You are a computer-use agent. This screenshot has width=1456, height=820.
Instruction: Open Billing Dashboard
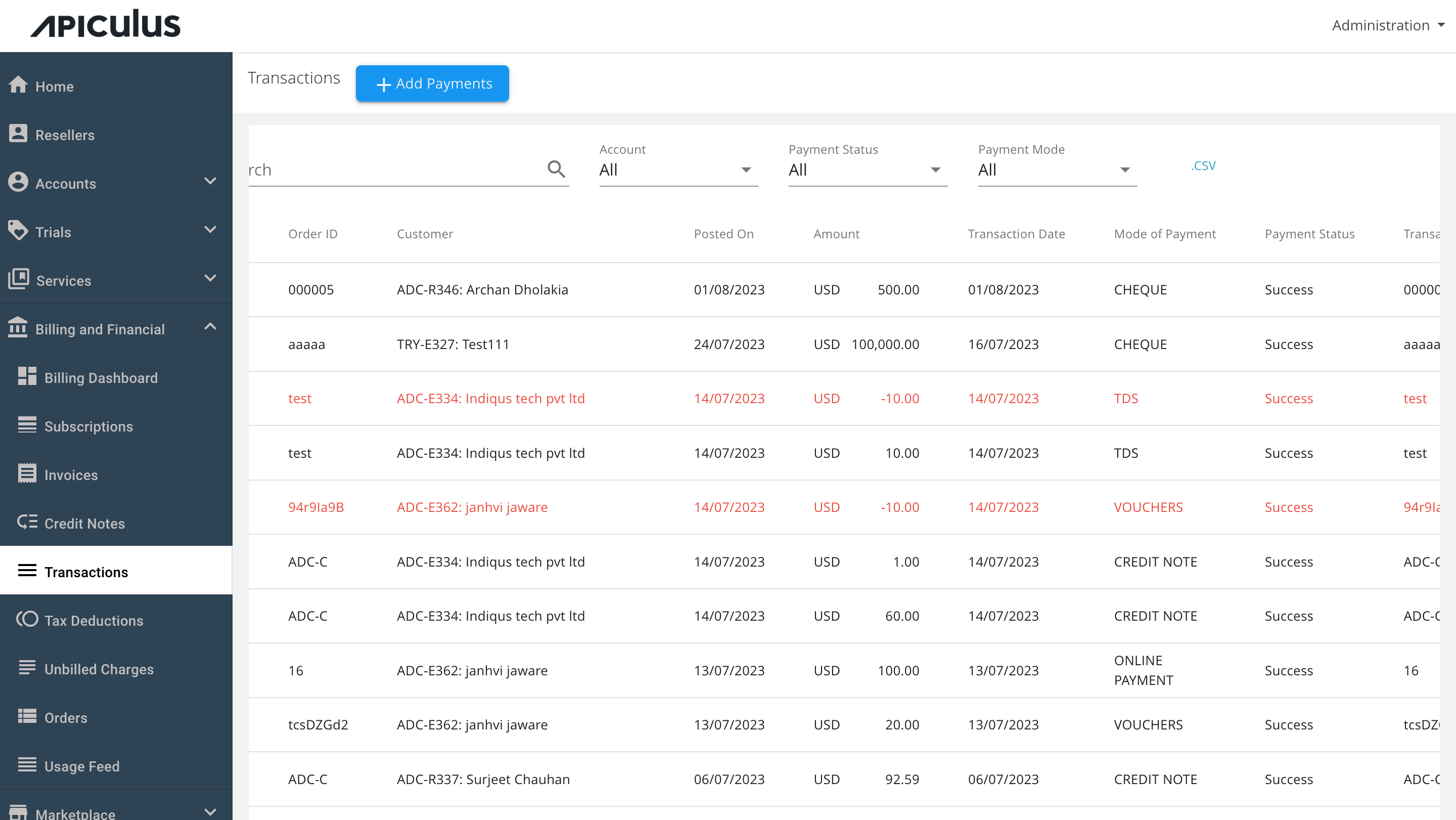[116, 377]
